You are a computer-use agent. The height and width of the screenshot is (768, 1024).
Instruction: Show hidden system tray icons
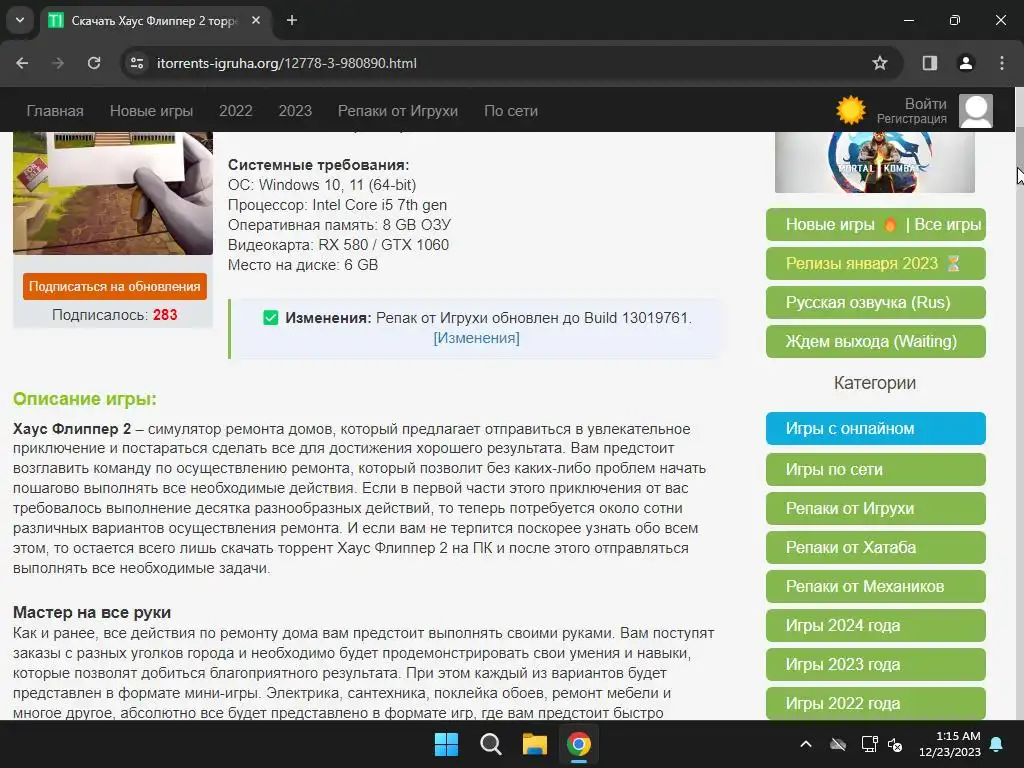(806, 744)
